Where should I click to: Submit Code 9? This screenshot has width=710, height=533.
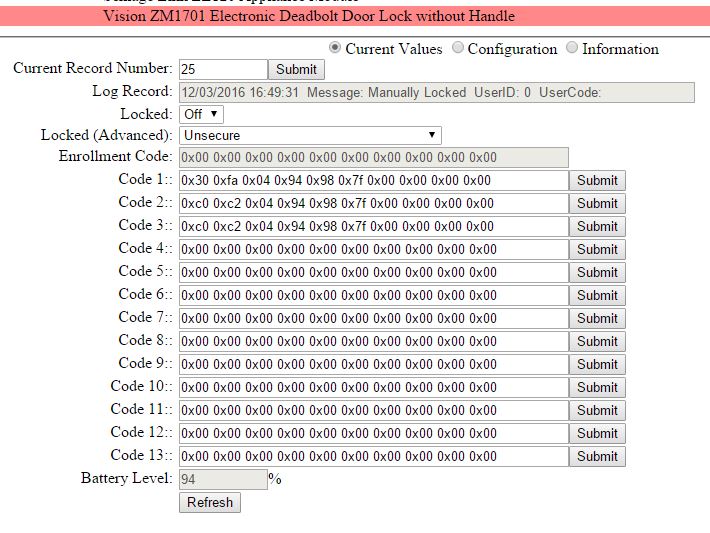597,365
